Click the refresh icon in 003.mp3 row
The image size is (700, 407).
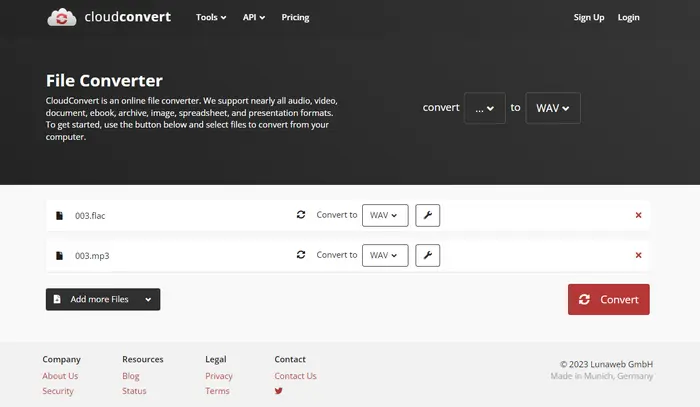[x=301, y=254]
